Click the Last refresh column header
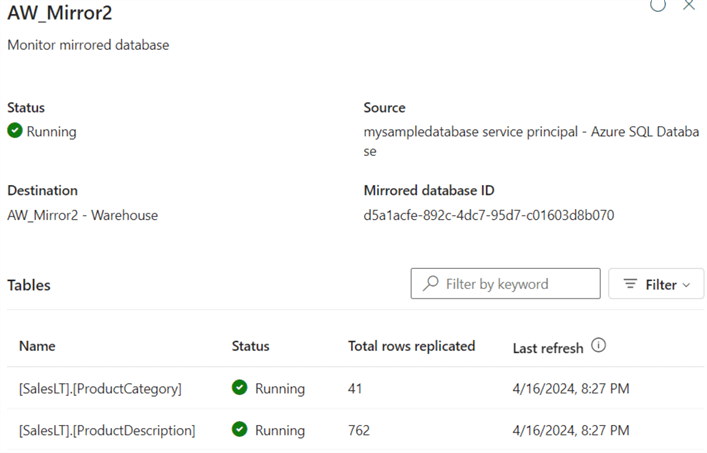This screenshot has height=453, width=707. (x=548, y=347)
